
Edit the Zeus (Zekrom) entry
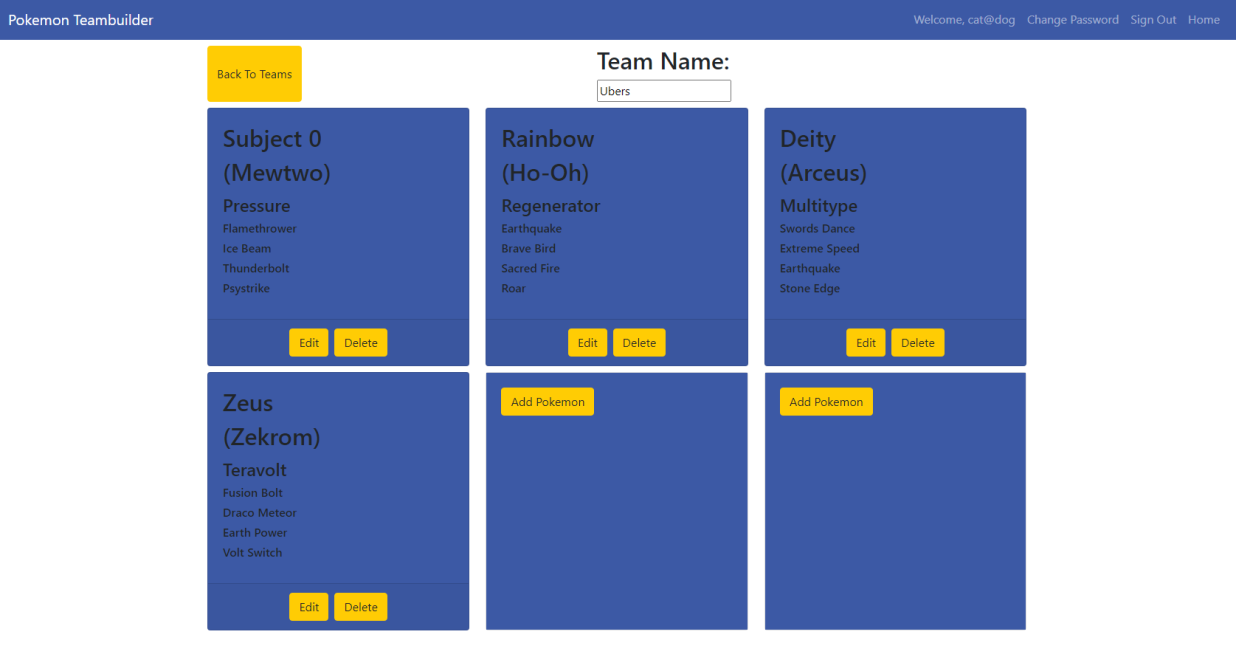(308, 606)
